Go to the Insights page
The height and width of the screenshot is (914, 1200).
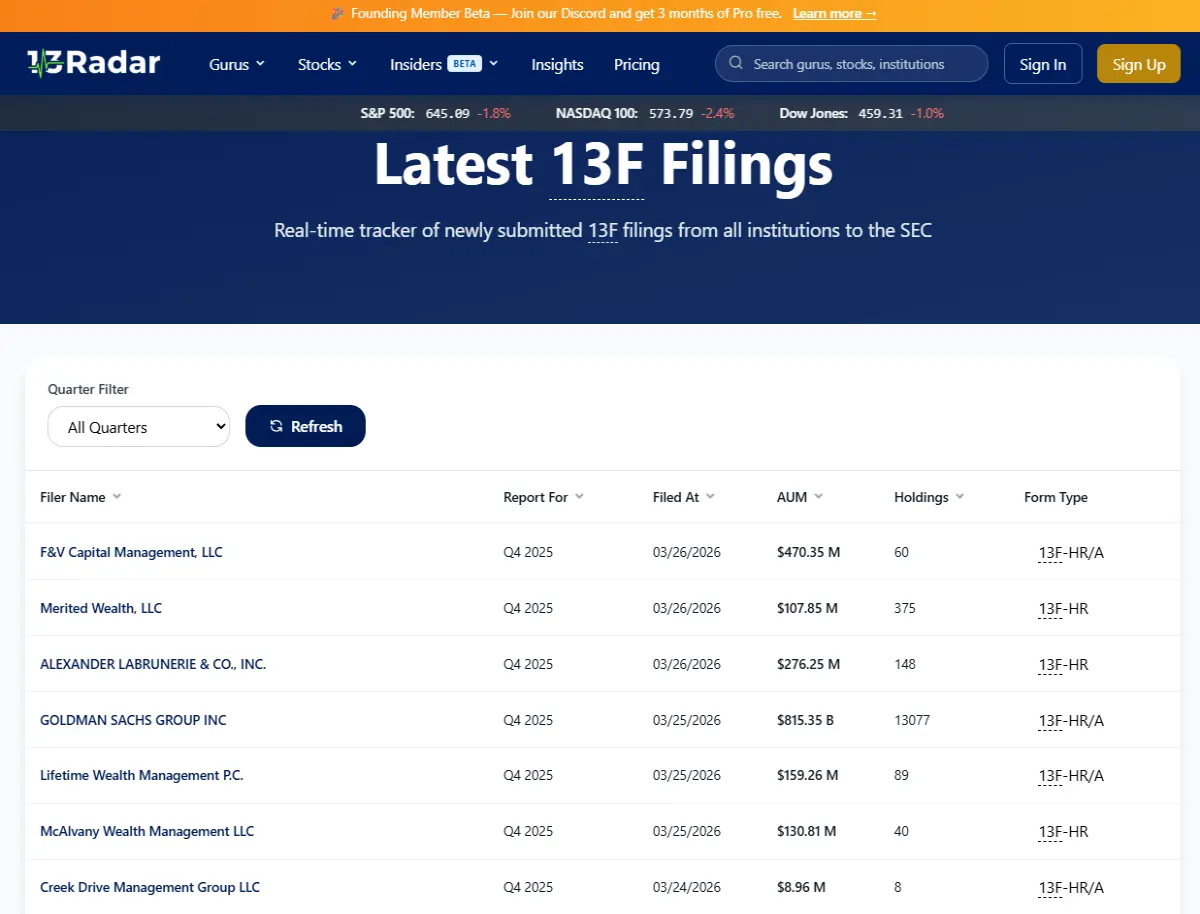(x=557, y=64)
